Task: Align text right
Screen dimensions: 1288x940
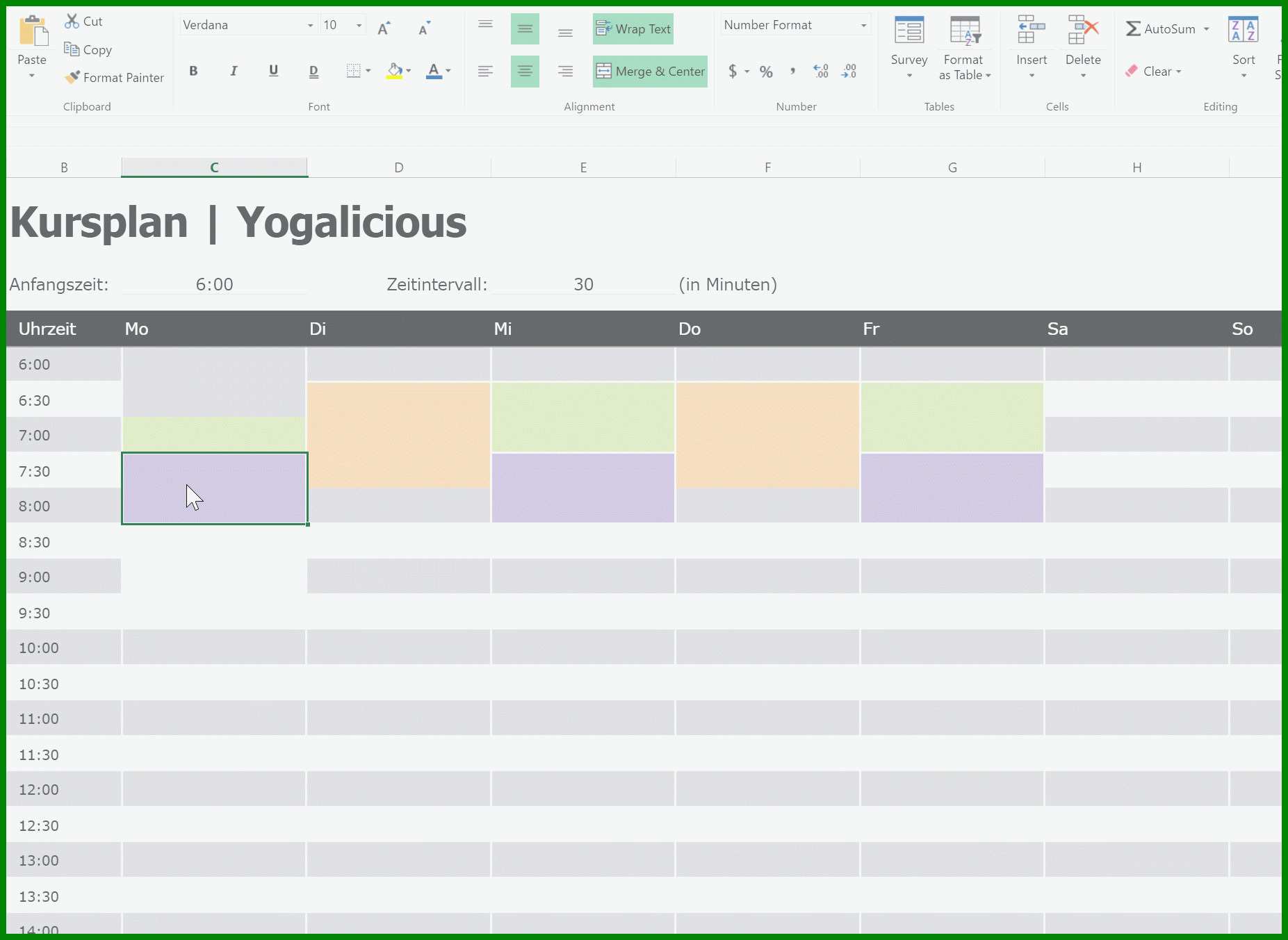Action: pos(565,72)
